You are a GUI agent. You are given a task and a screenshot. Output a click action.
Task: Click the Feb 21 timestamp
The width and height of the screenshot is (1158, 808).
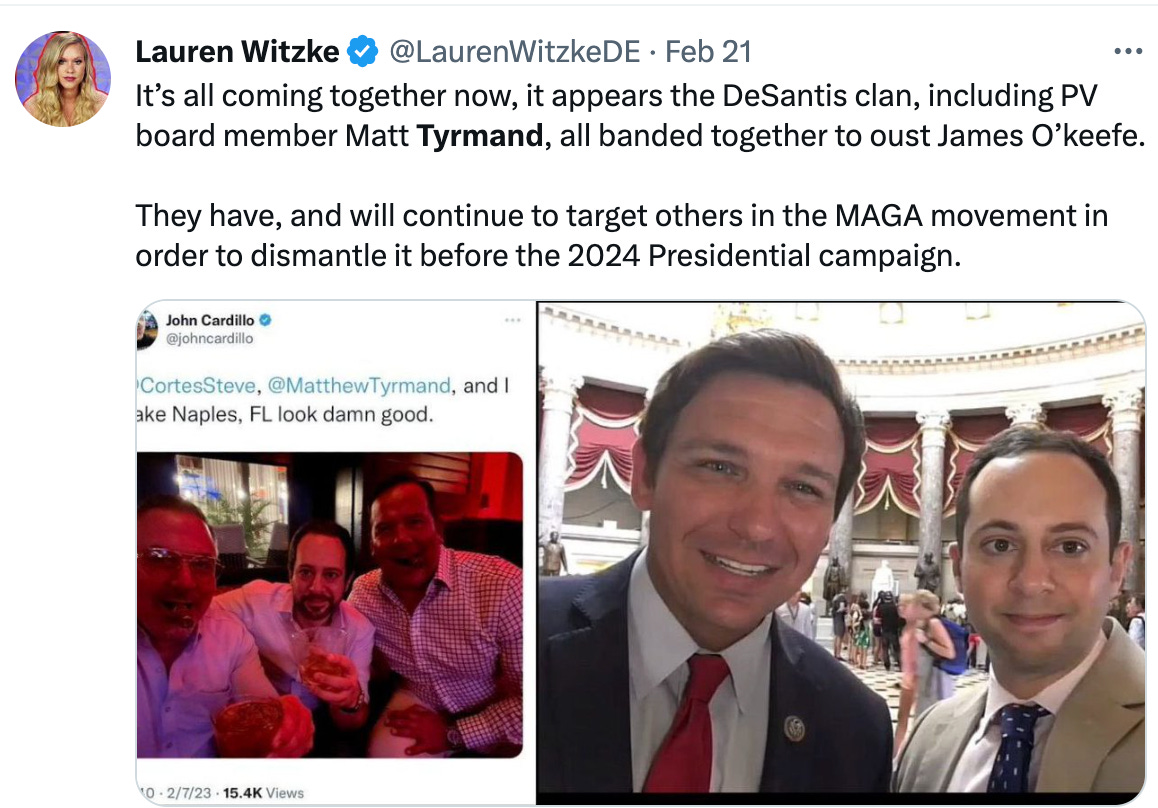[x=708, y=52]
